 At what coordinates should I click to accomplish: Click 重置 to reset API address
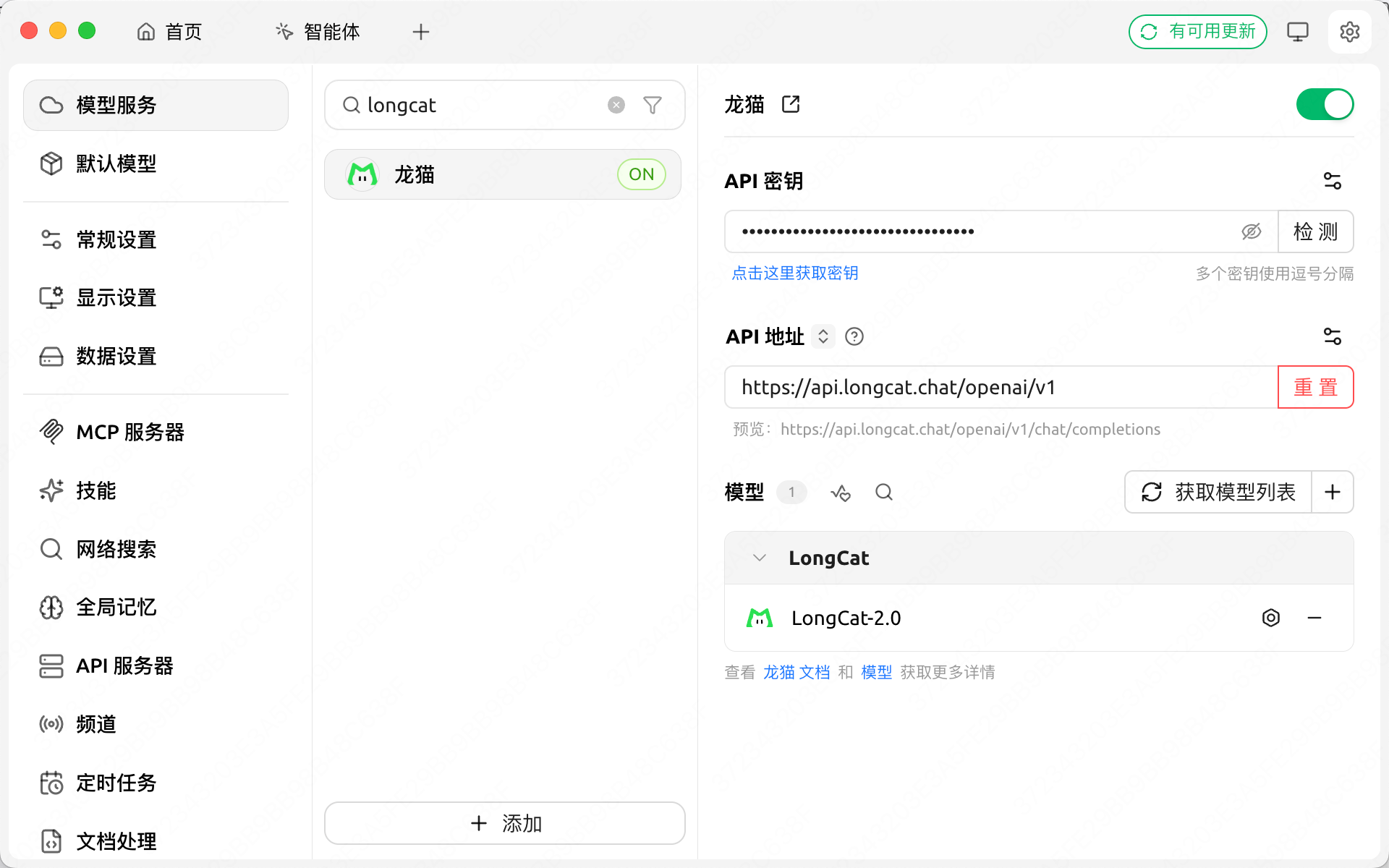(1316, 387)
